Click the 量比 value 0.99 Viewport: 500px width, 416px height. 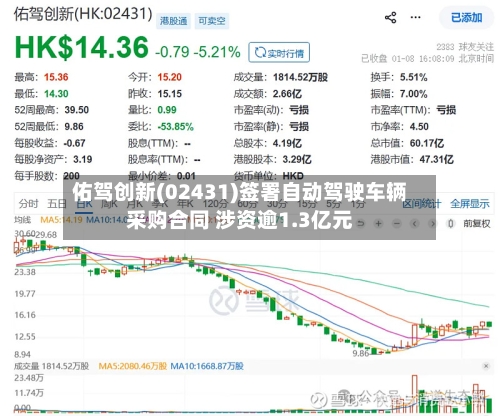[167, 110]
